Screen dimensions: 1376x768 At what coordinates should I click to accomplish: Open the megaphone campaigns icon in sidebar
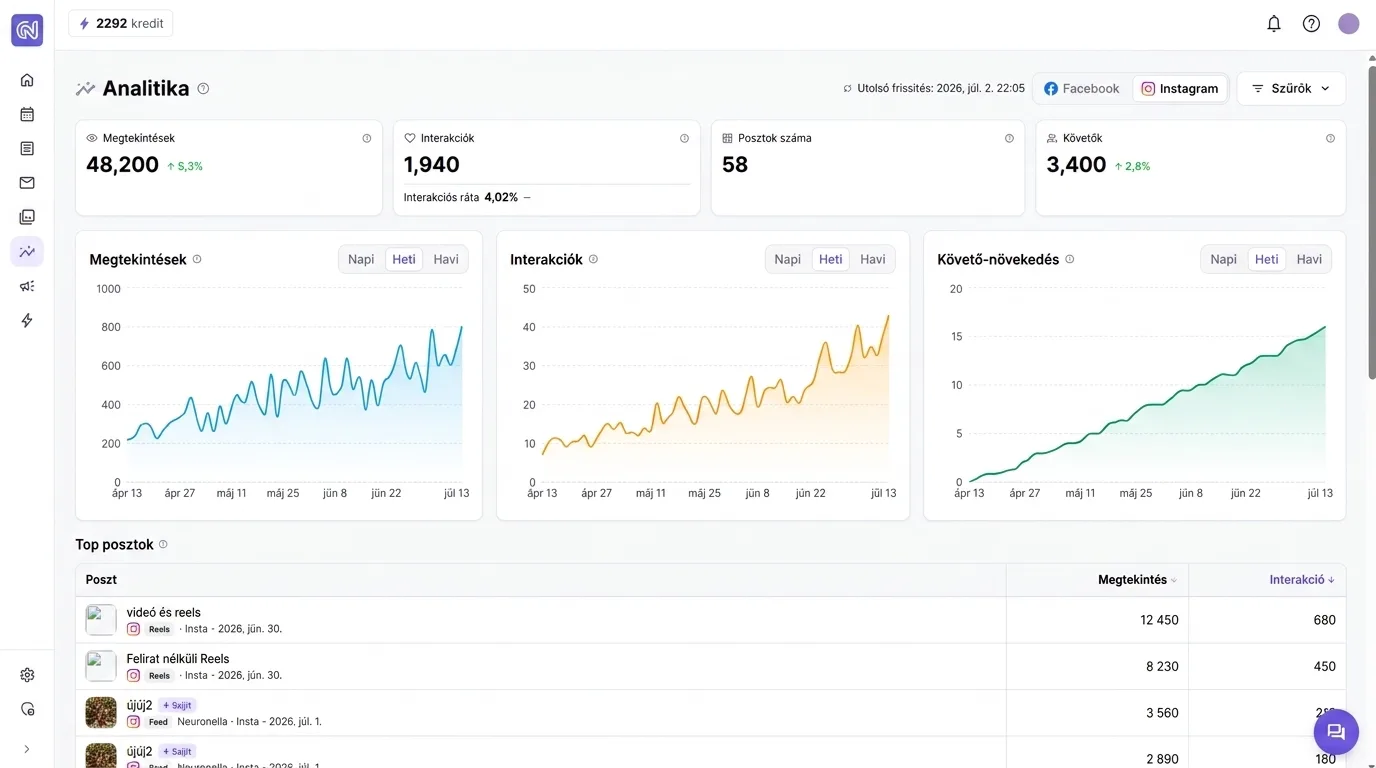point(27,286)
